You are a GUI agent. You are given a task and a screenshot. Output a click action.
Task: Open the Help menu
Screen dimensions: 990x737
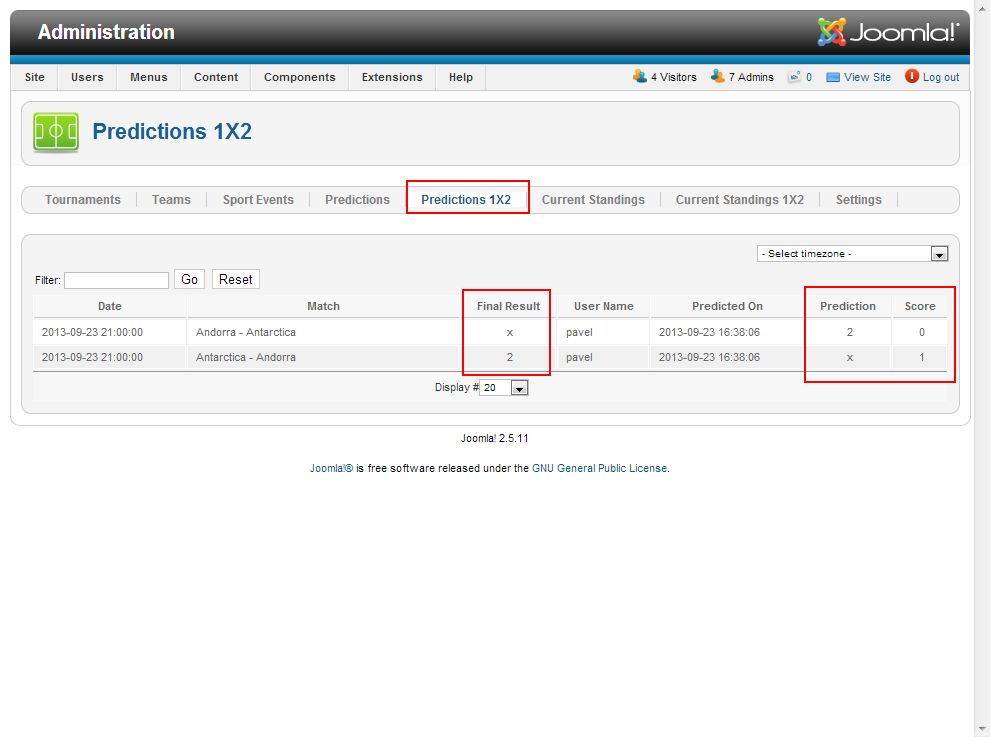(x=461, y=77)
